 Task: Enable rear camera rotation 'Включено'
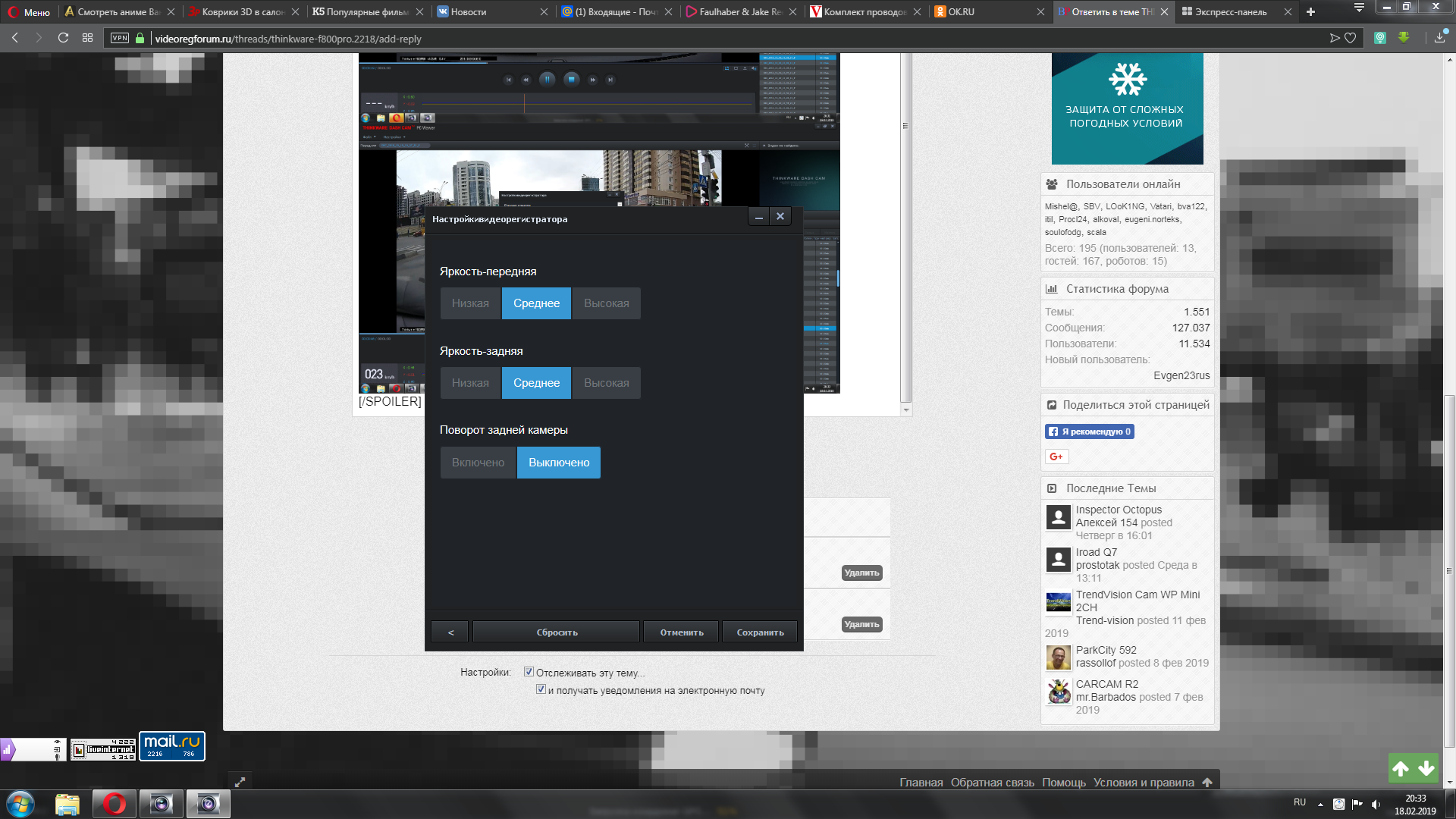click(x=478, y=463)
